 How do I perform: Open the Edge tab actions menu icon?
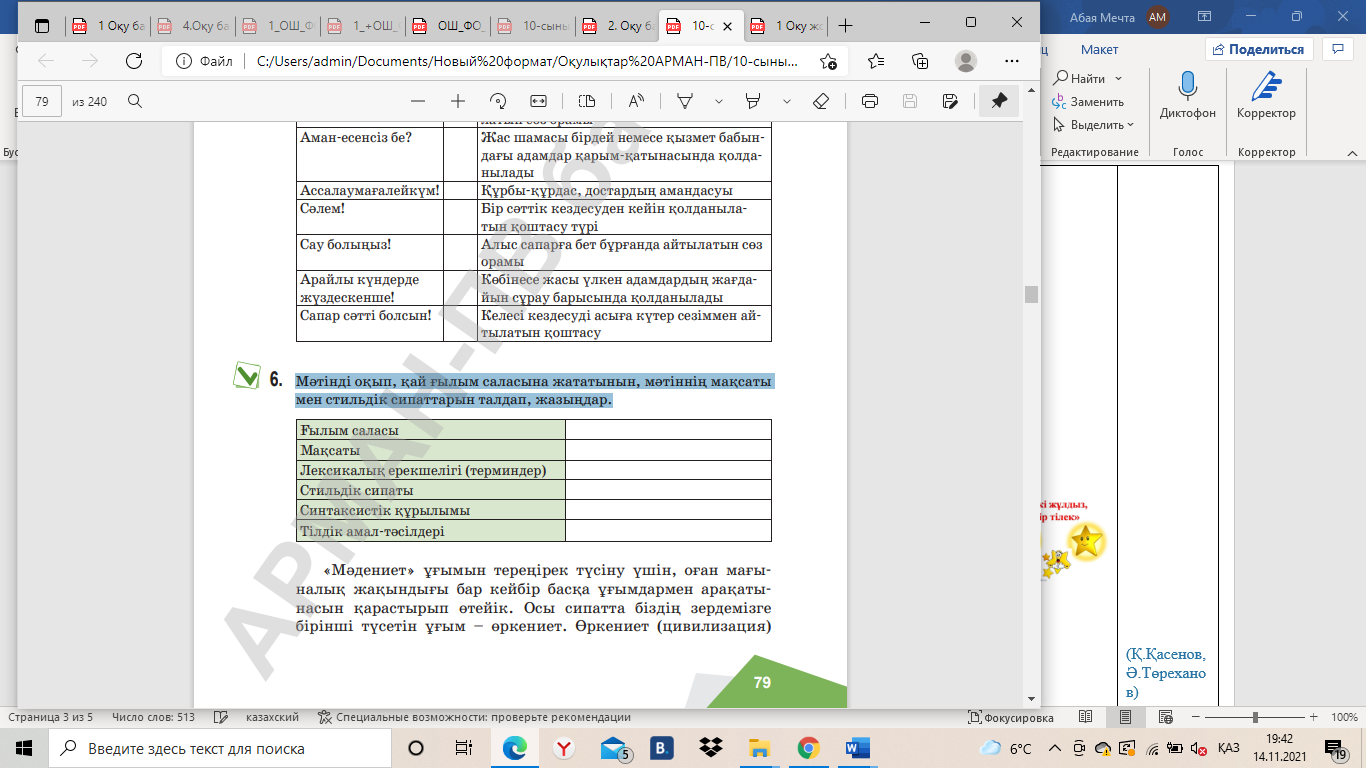[x=42, y=24]
